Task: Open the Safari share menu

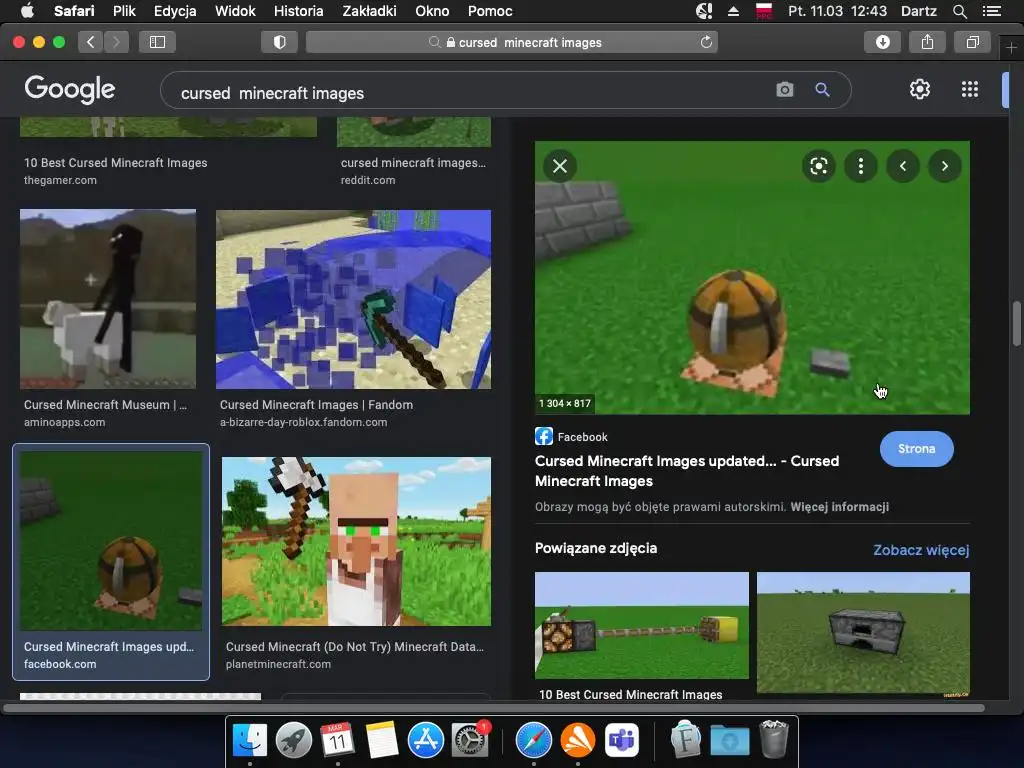Action: click(927, 42)
